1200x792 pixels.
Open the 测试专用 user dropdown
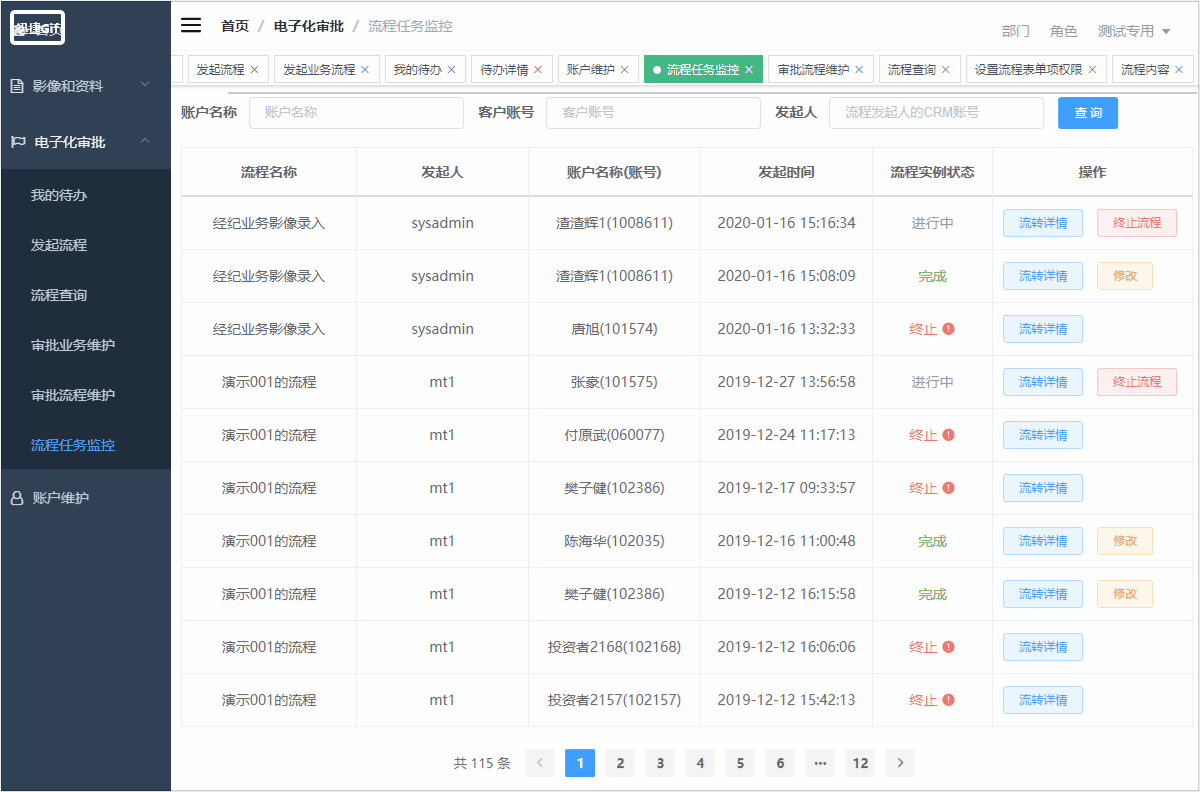tap(1134, 31)
